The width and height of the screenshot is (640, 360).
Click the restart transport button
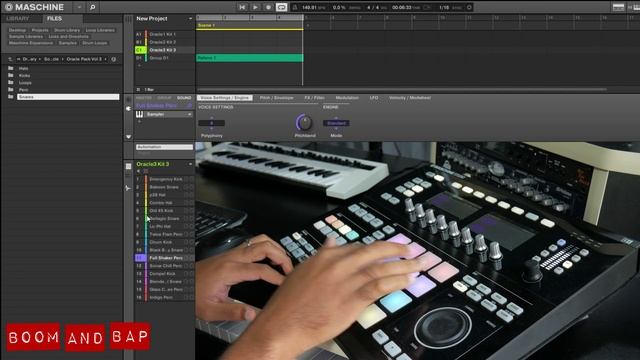click(x=242, y=7)
